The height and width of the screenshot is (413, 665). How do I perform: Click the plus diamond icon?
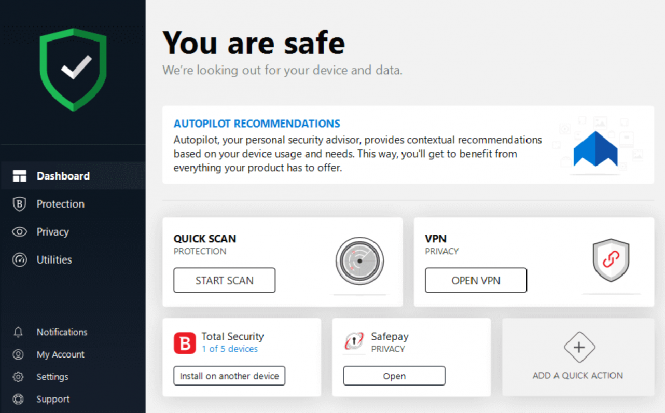tap(579, 347)
